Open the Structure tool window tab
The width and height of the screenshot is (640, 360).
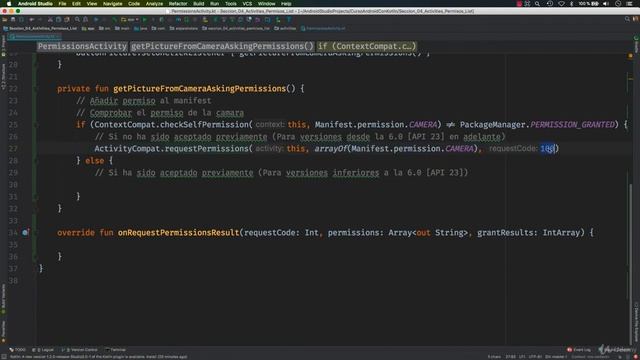[3, 77]
